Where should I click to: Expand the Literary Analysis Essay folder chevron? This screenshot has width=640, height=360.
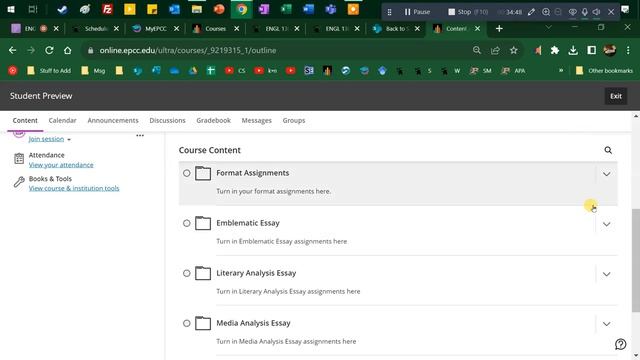pos(607,274)
